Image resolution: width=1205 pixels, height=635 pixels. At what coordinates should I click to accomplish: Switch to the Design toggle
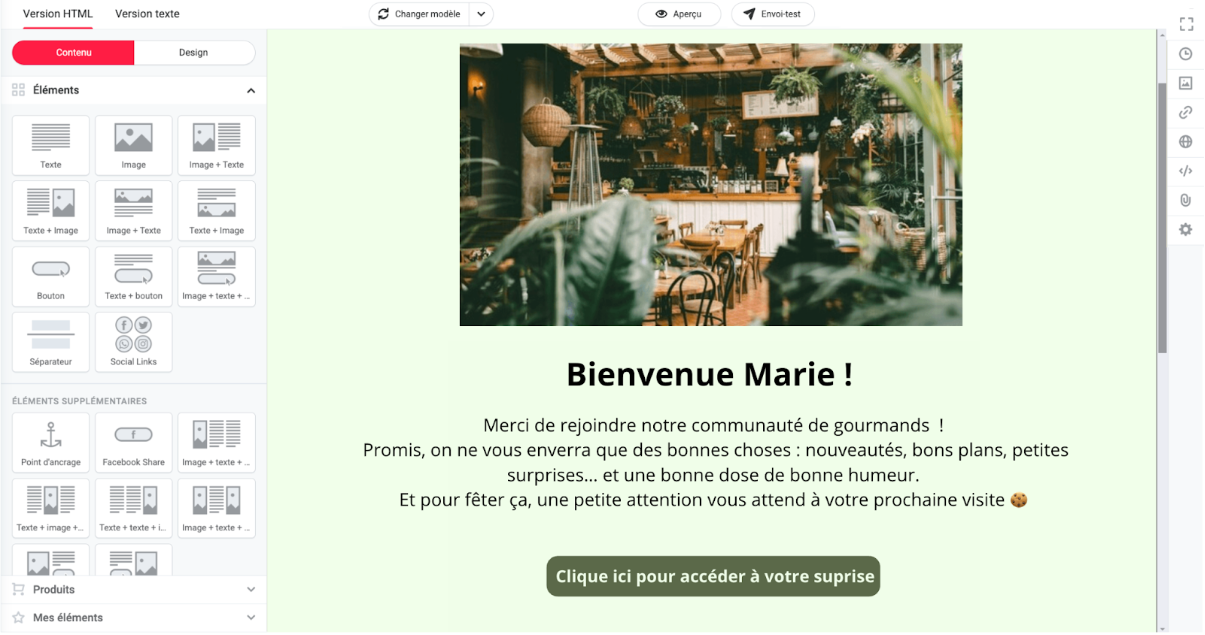(x=194, y=53)
